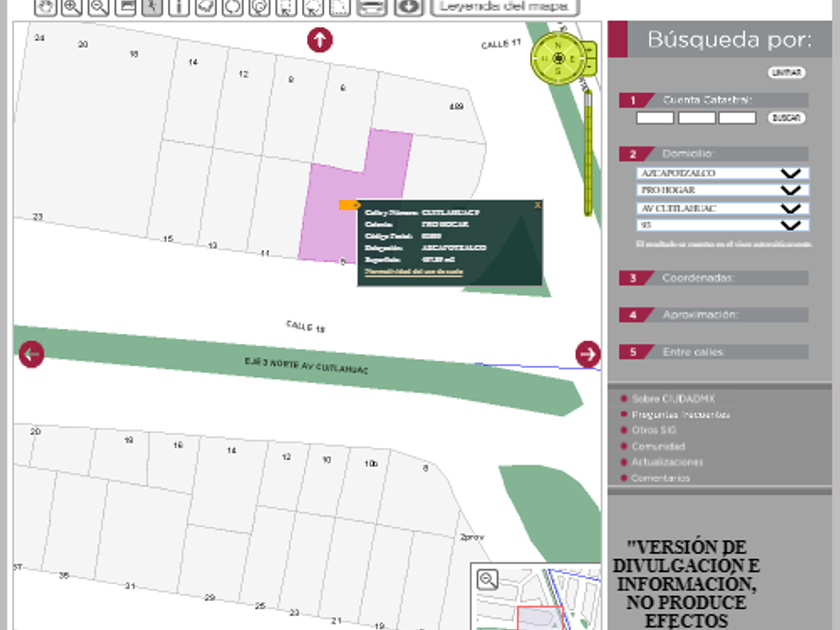Open Otros SIG link
Viewport: 840px width, 630px height.
pos(654,430)
